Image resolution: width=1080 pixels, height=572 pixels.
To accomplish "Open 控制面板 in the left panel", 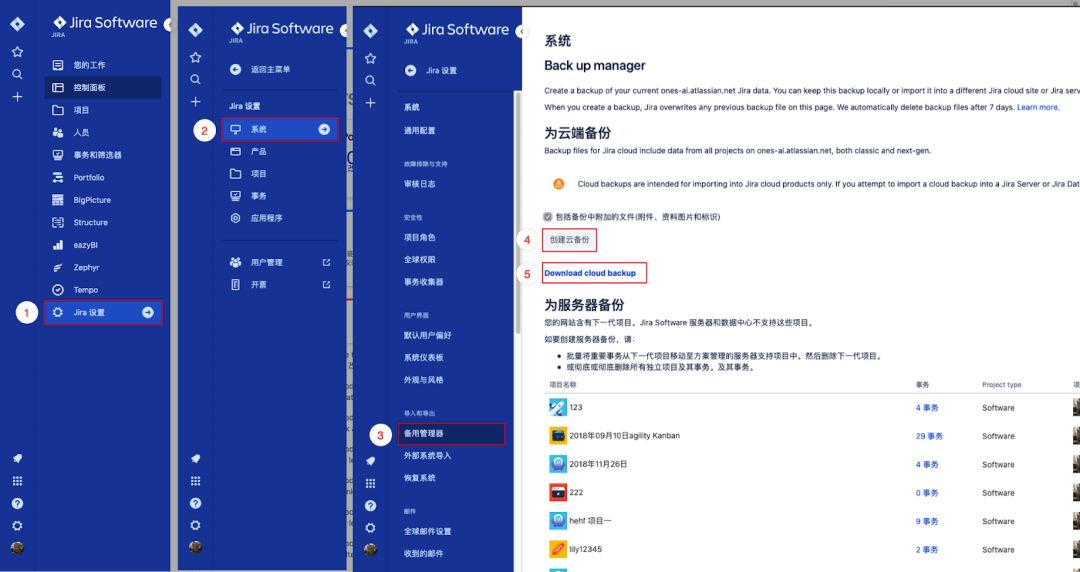I will pyautogui.click(x=103, y=88).
